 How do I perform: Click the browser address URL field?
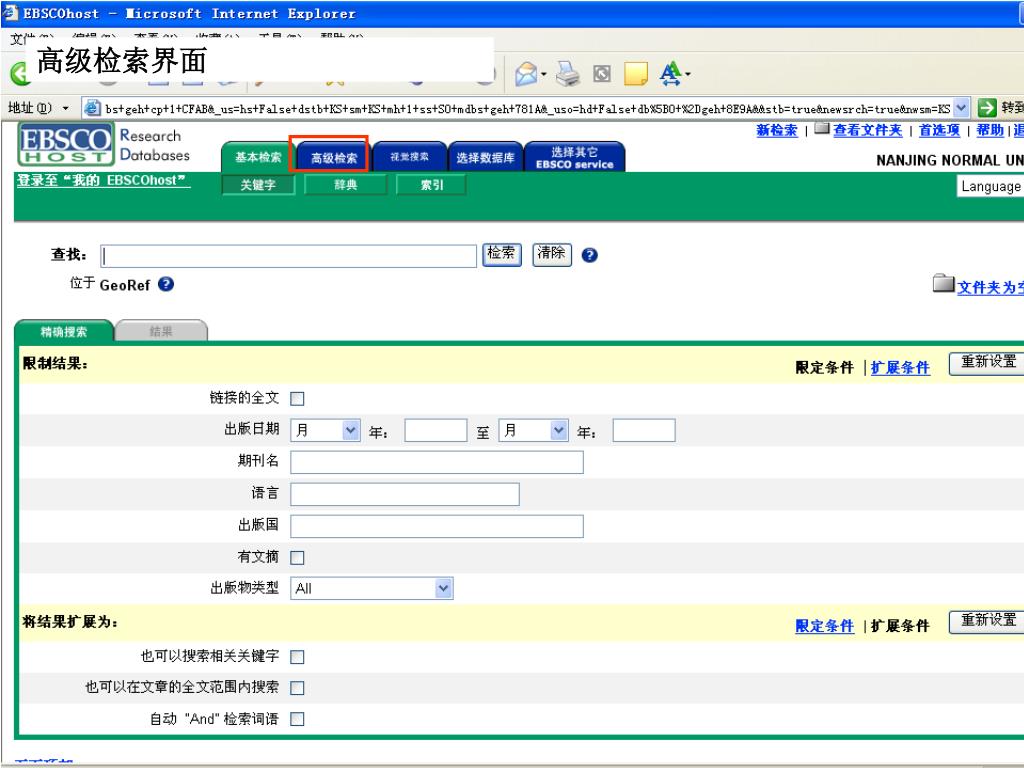pyautogui.click(x=527, y=108)
